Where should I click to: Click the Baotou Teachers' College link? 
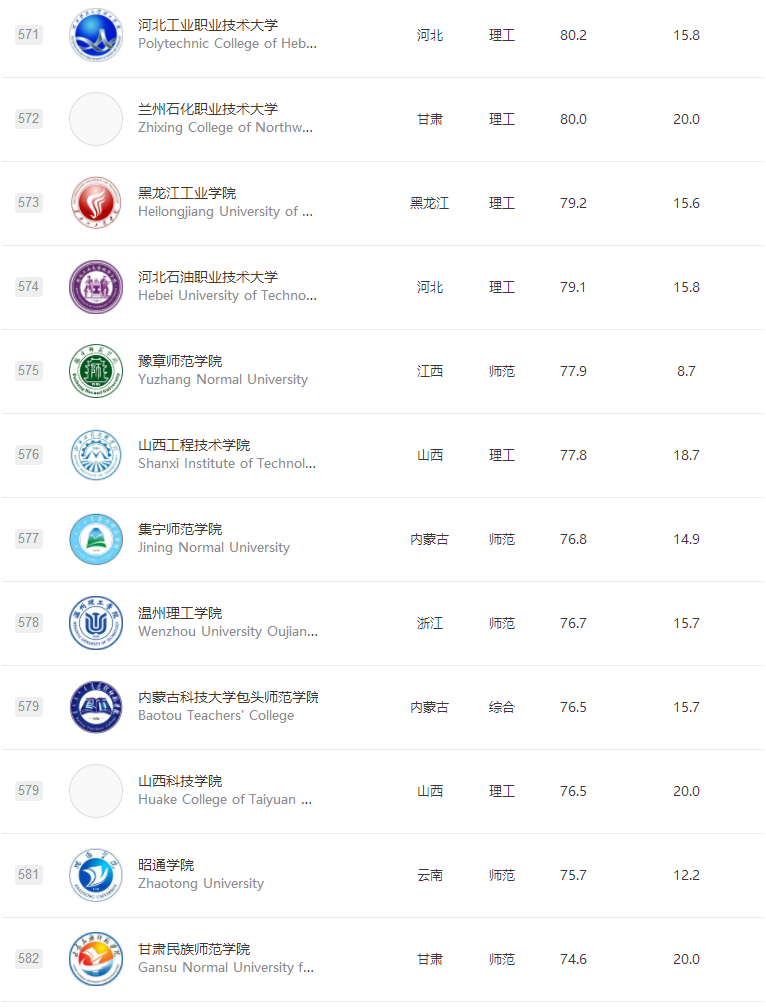pos(216,716)
